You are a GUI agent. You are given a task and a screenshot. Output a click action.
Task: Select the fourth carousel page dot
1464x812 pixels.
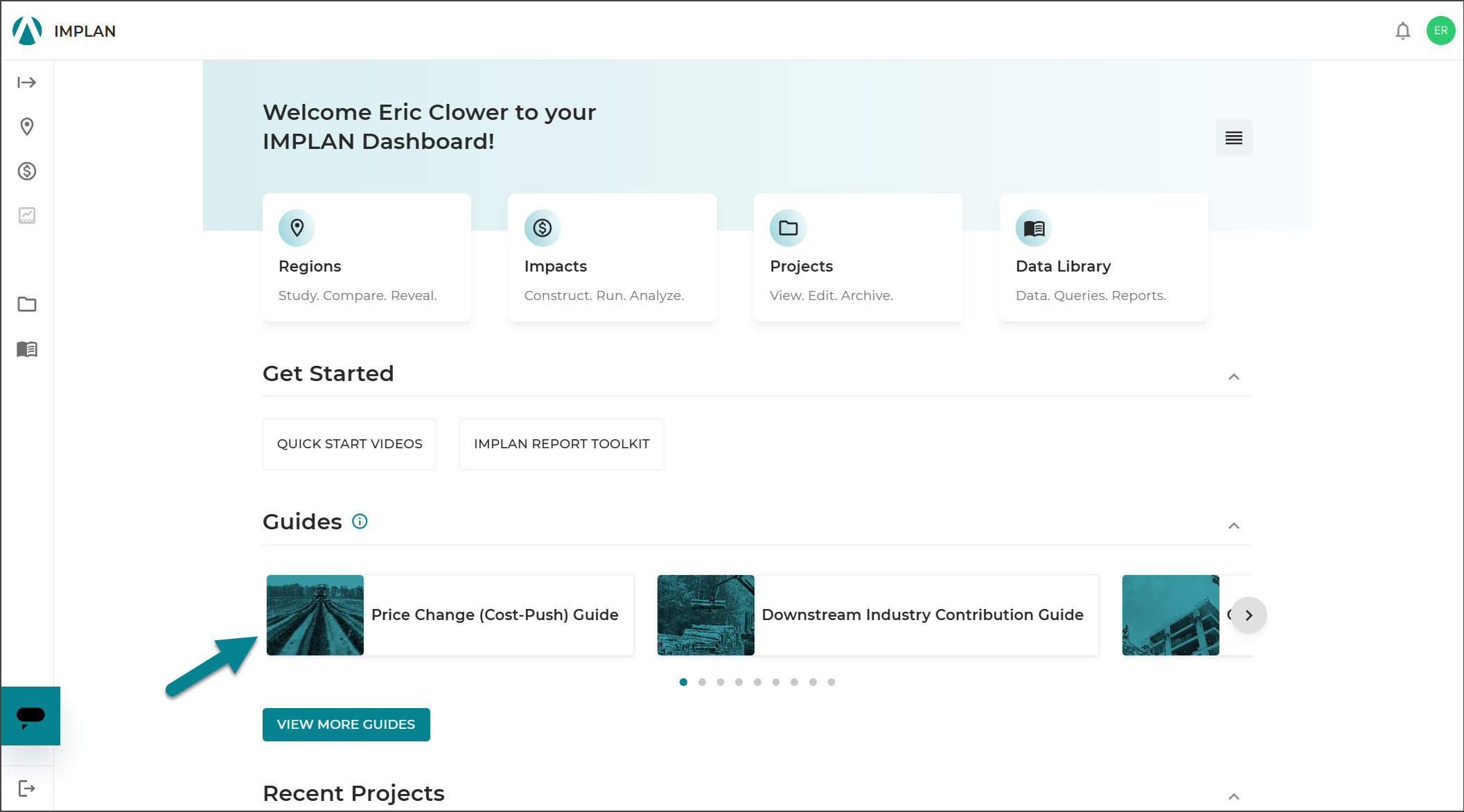coord(739,682)
